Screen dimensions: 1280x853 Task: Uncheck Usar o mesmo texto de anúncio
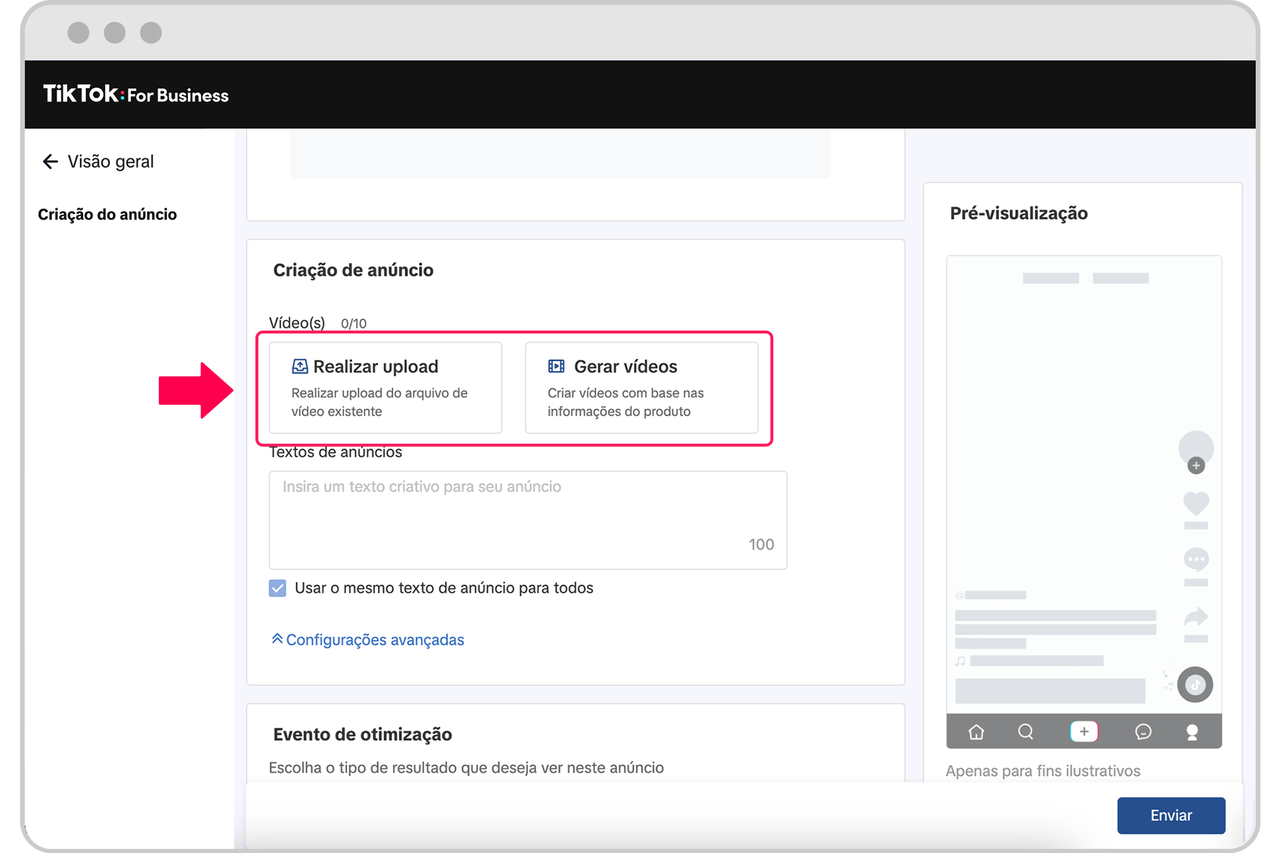pyautogui.click(x=278, y=588)
